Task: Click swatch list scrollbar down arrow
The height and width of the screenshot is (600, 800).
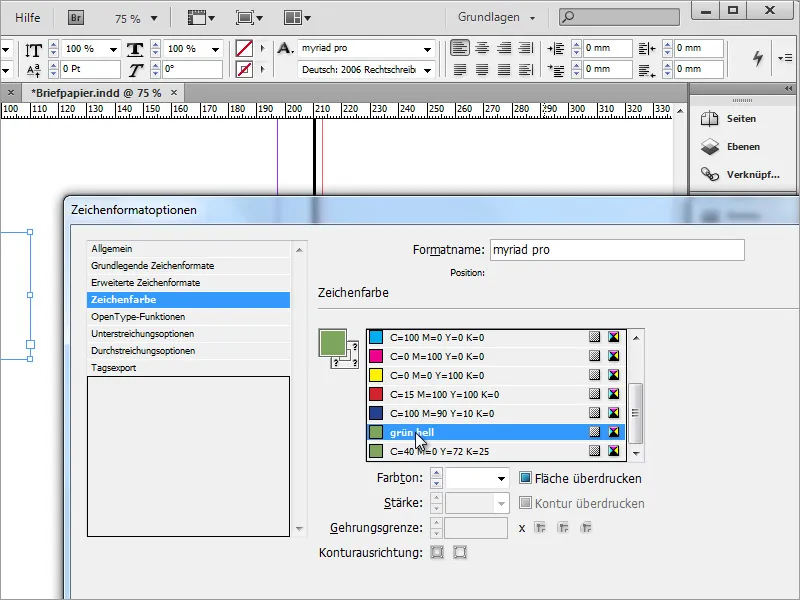Action: 636,453
